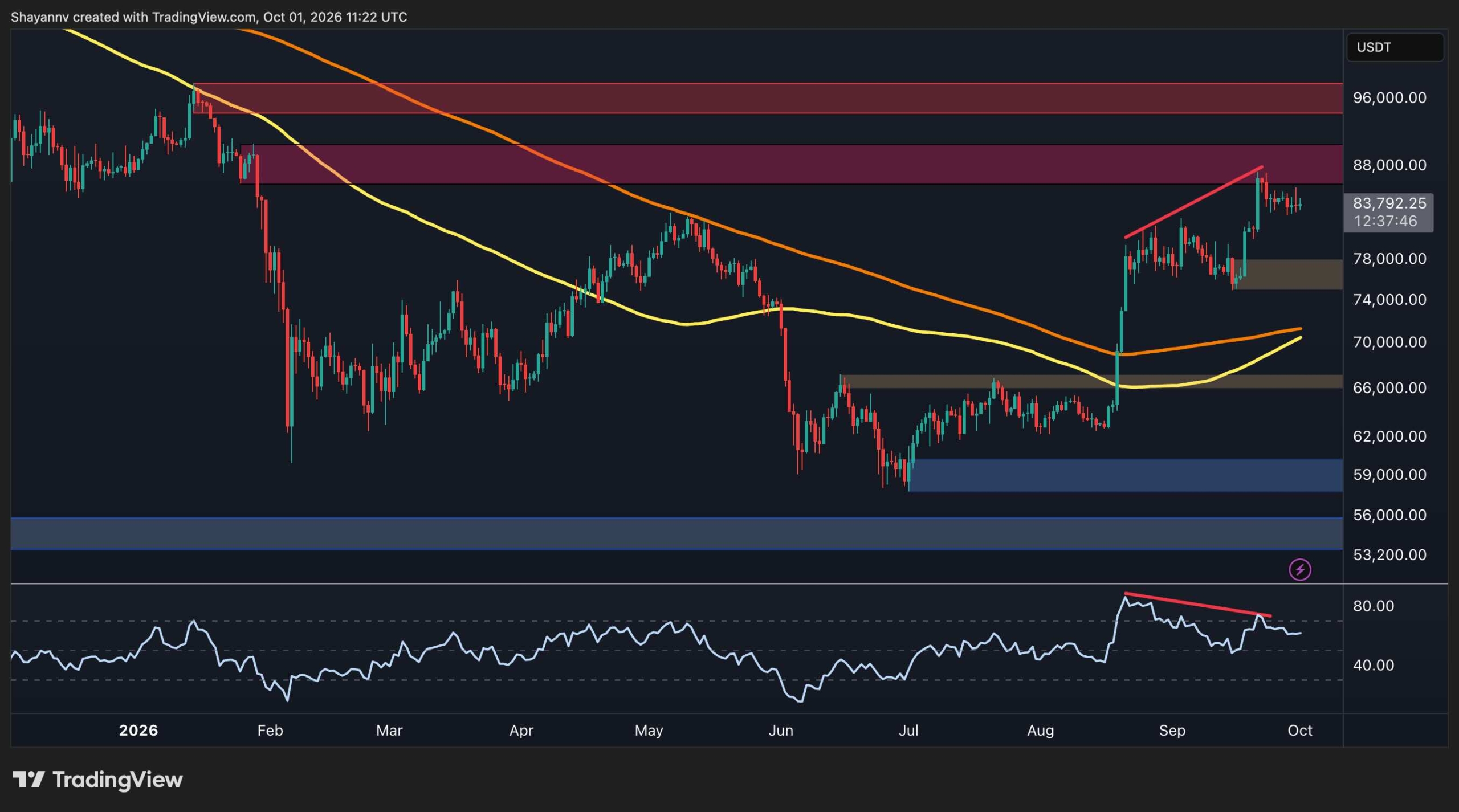The height and width of the screenshot is (812, 1459).
Task: Click the 59,000.00 price axis label
Action: pos(1389,475)
